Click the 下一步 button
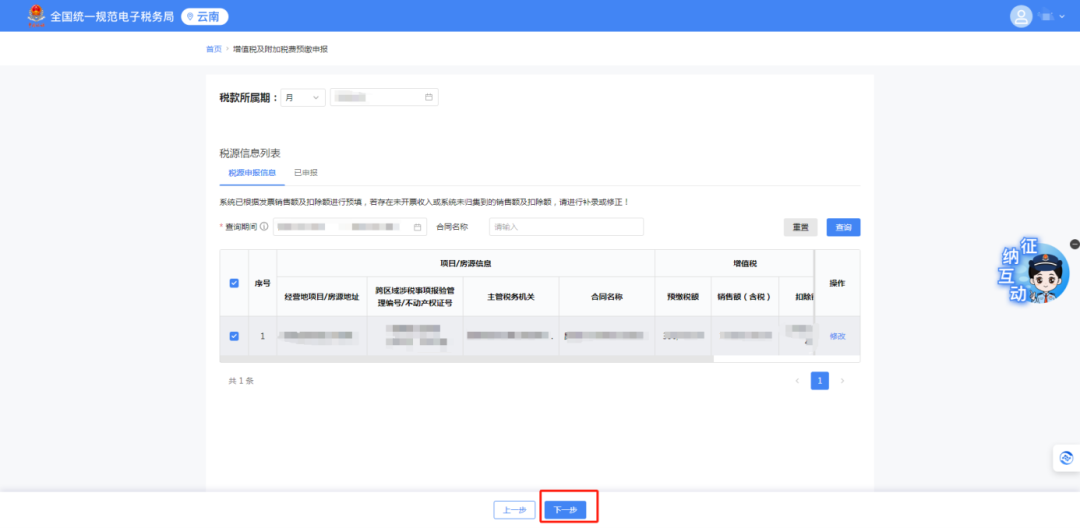Viewport: 1080px width, 528px height. pyautogui.click(x=565, y=510)
